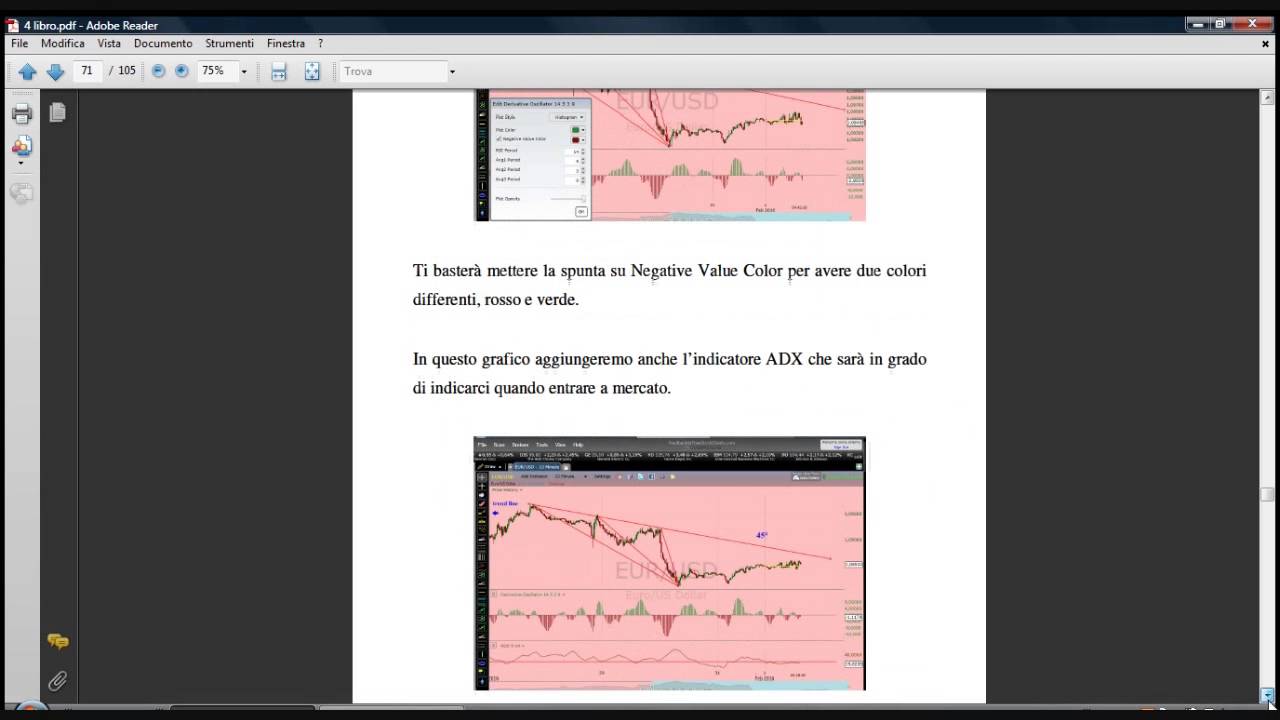
Task: Expand the Collaborate dropdown arrow
Action: pyautogui.click(x=21, y=163)
